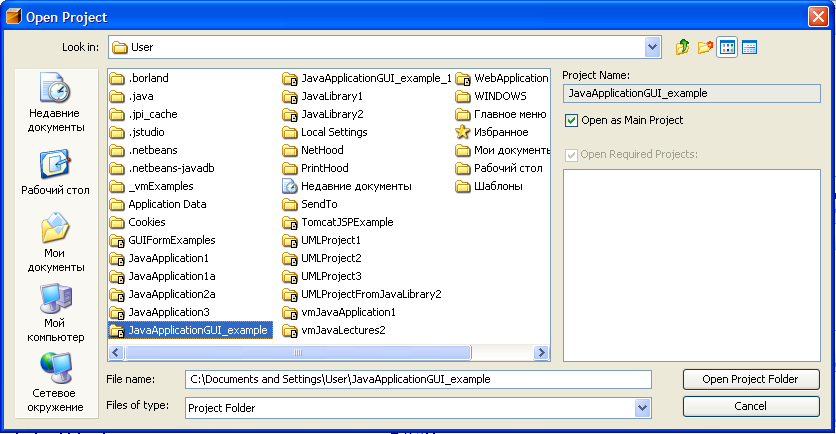The width and height of the screenshot is (836, 434).
Task: Switch to List view icon
Action: [x=727, y=47]
